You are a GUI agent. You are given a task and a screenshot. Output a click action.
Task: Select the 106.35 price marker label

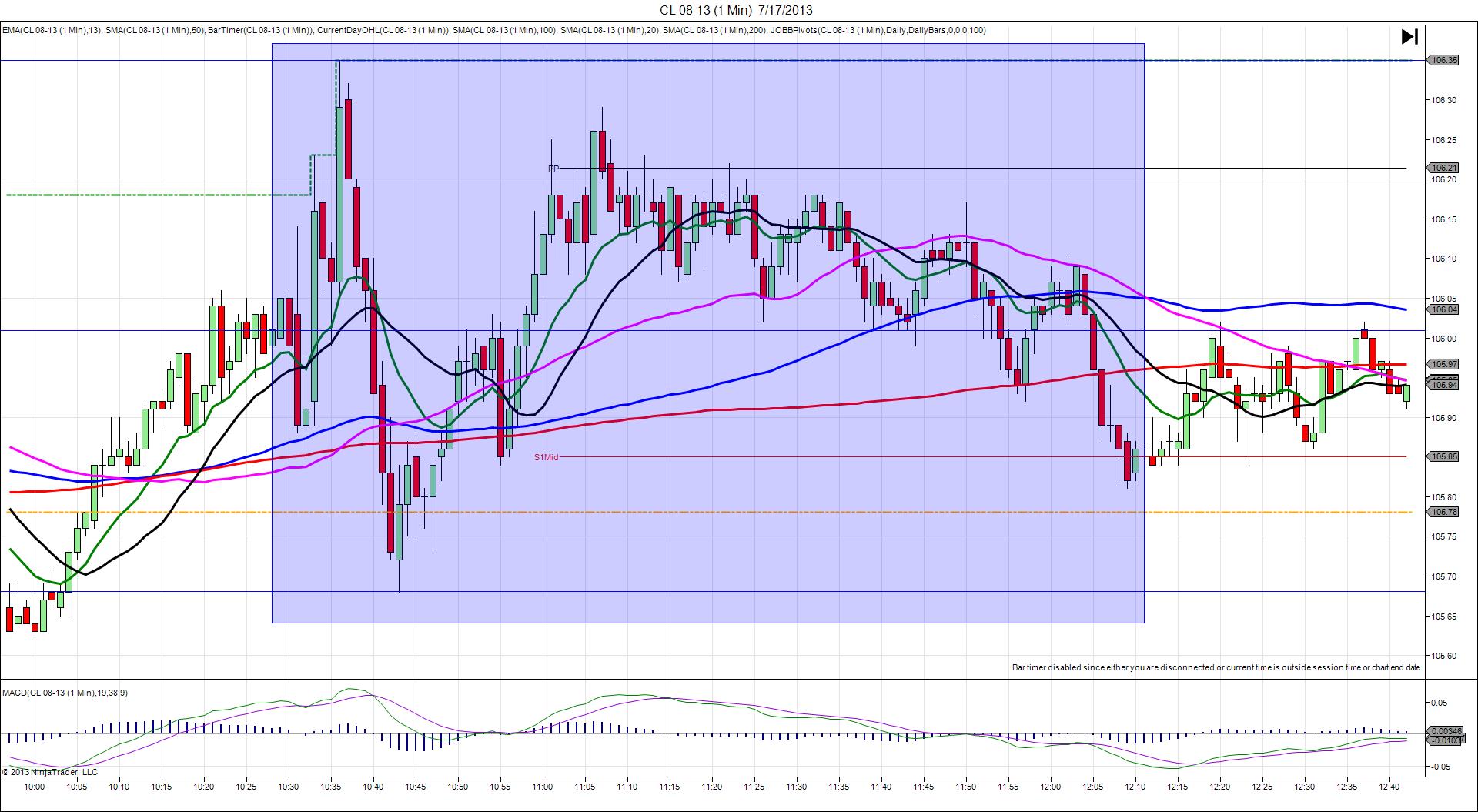click(x=1443, y=60)
